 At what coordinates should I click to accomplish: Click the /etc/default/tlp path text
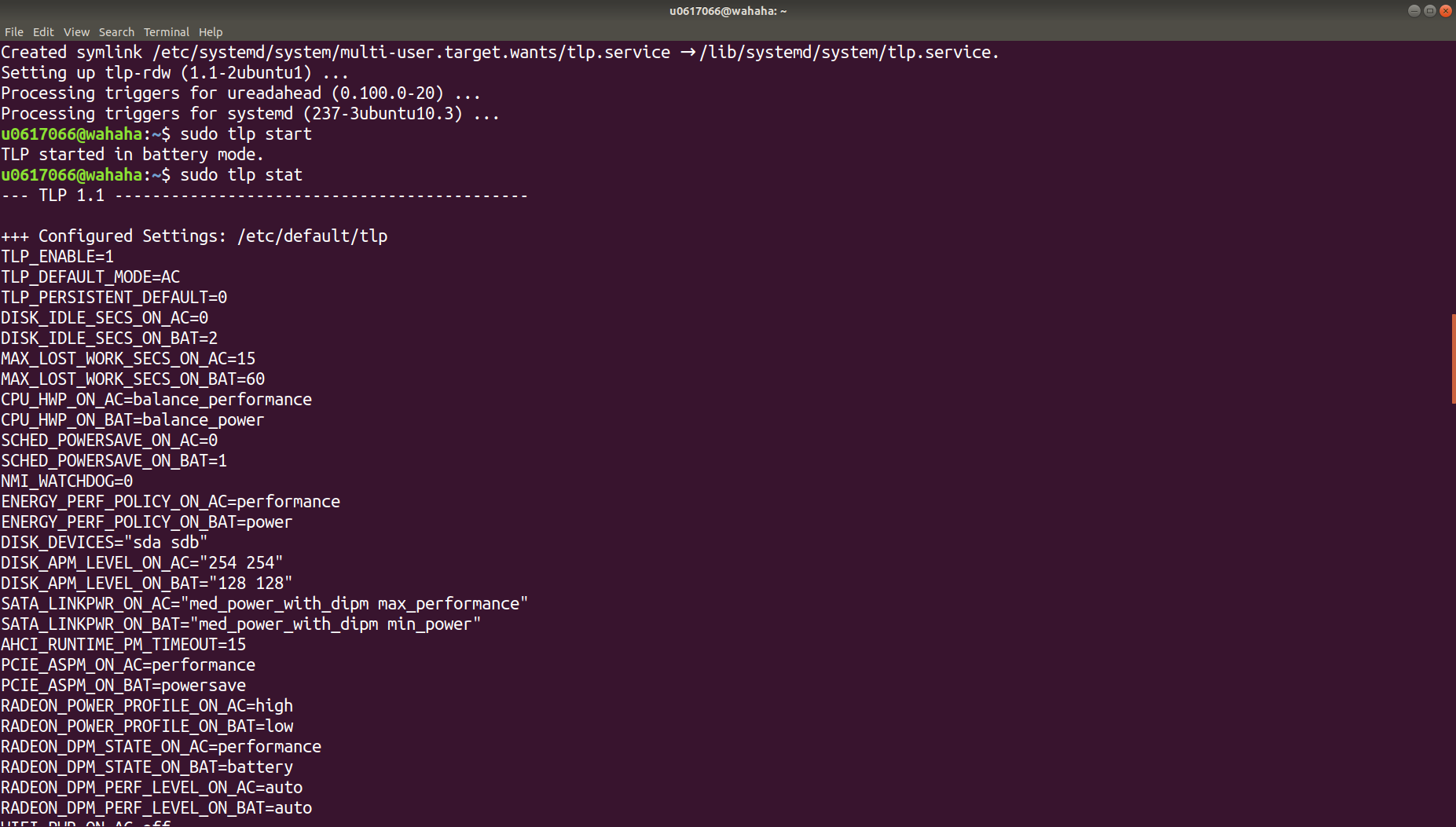(312, 236)
